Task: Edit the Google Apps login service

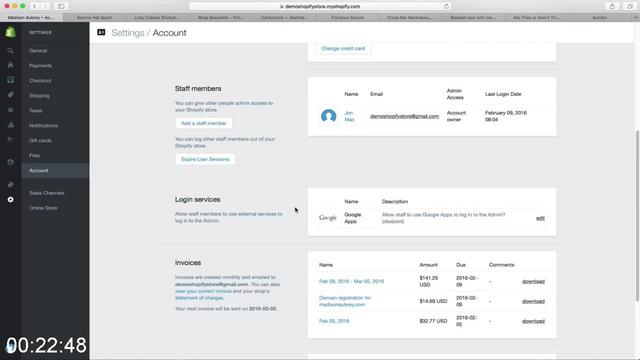Action: [x=540, y=218]
